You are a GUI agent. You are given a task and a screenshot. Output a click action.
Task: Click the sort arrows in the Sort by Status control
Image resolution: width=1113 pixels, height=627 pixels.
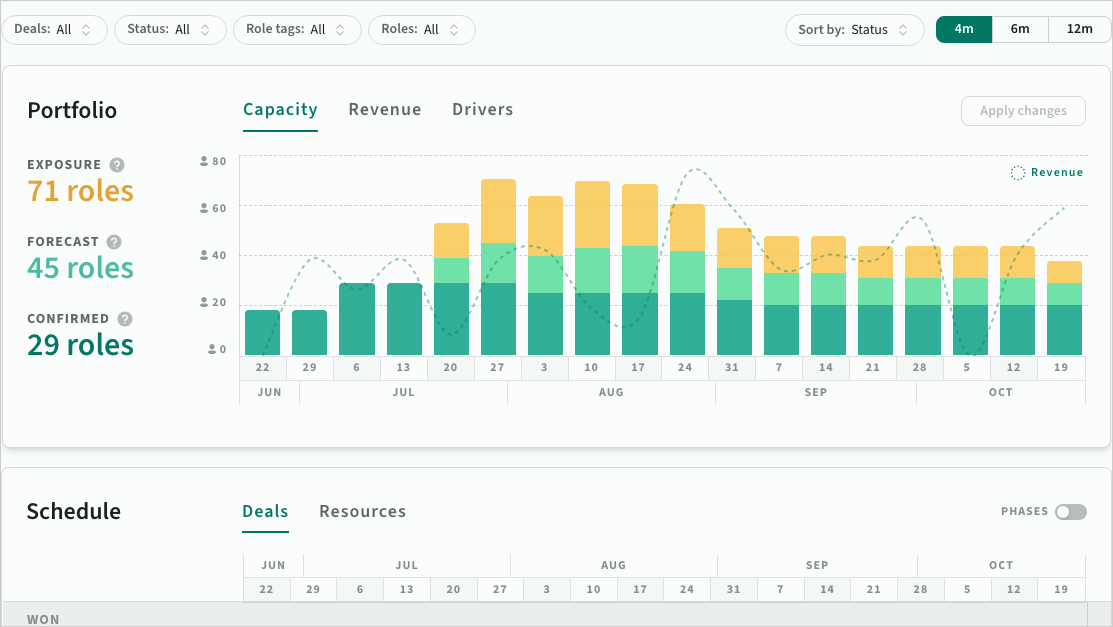(903, 30)
